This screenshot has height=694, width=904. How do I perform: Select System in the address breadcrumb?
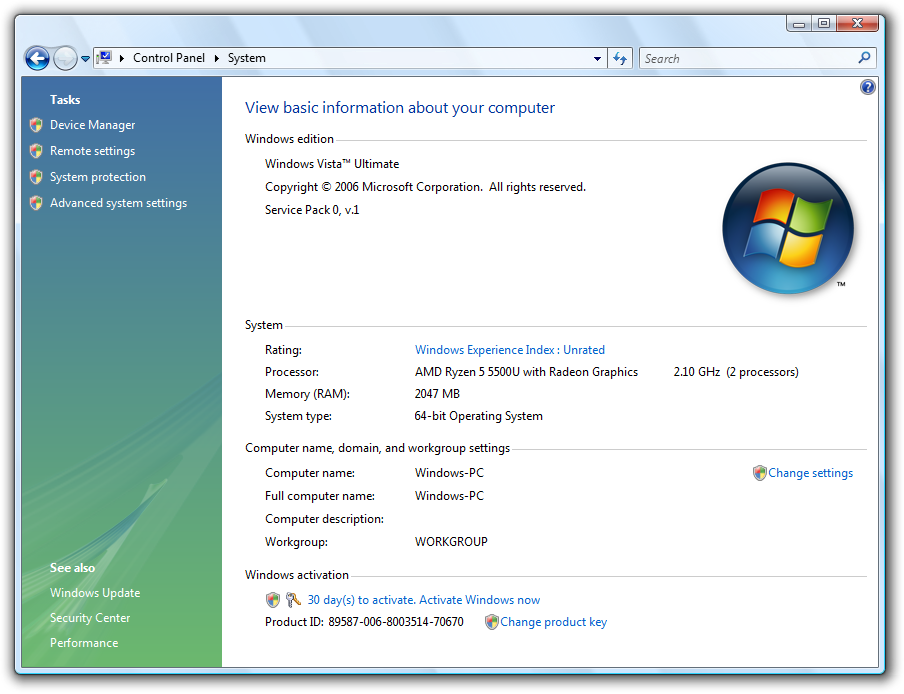[247, 58]
